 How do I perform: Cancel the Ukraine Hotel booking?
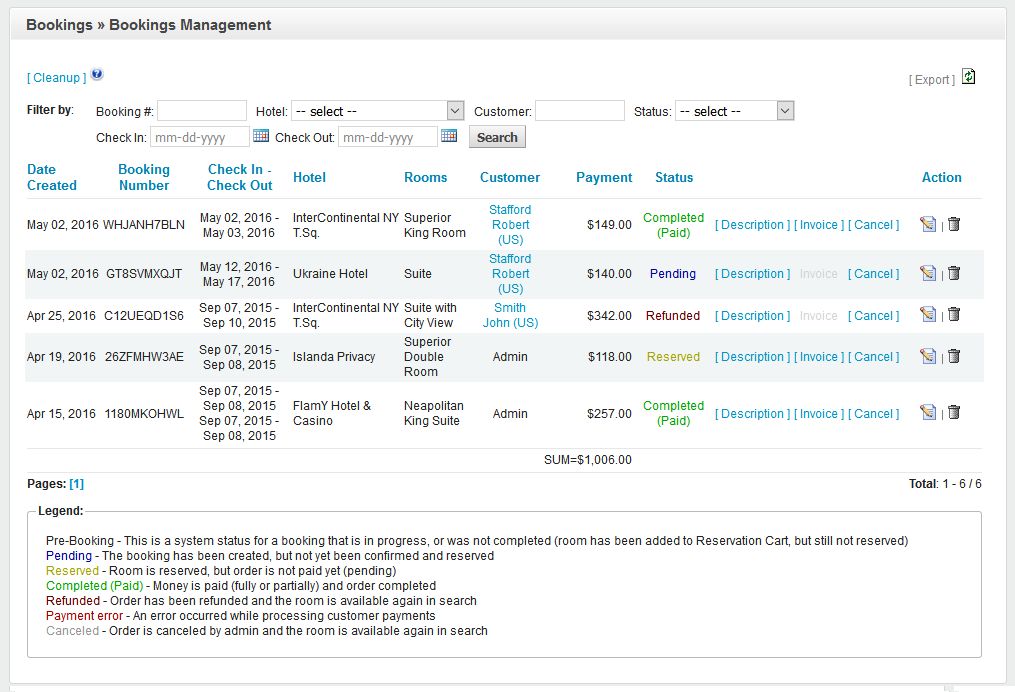[x=873, y=274]
